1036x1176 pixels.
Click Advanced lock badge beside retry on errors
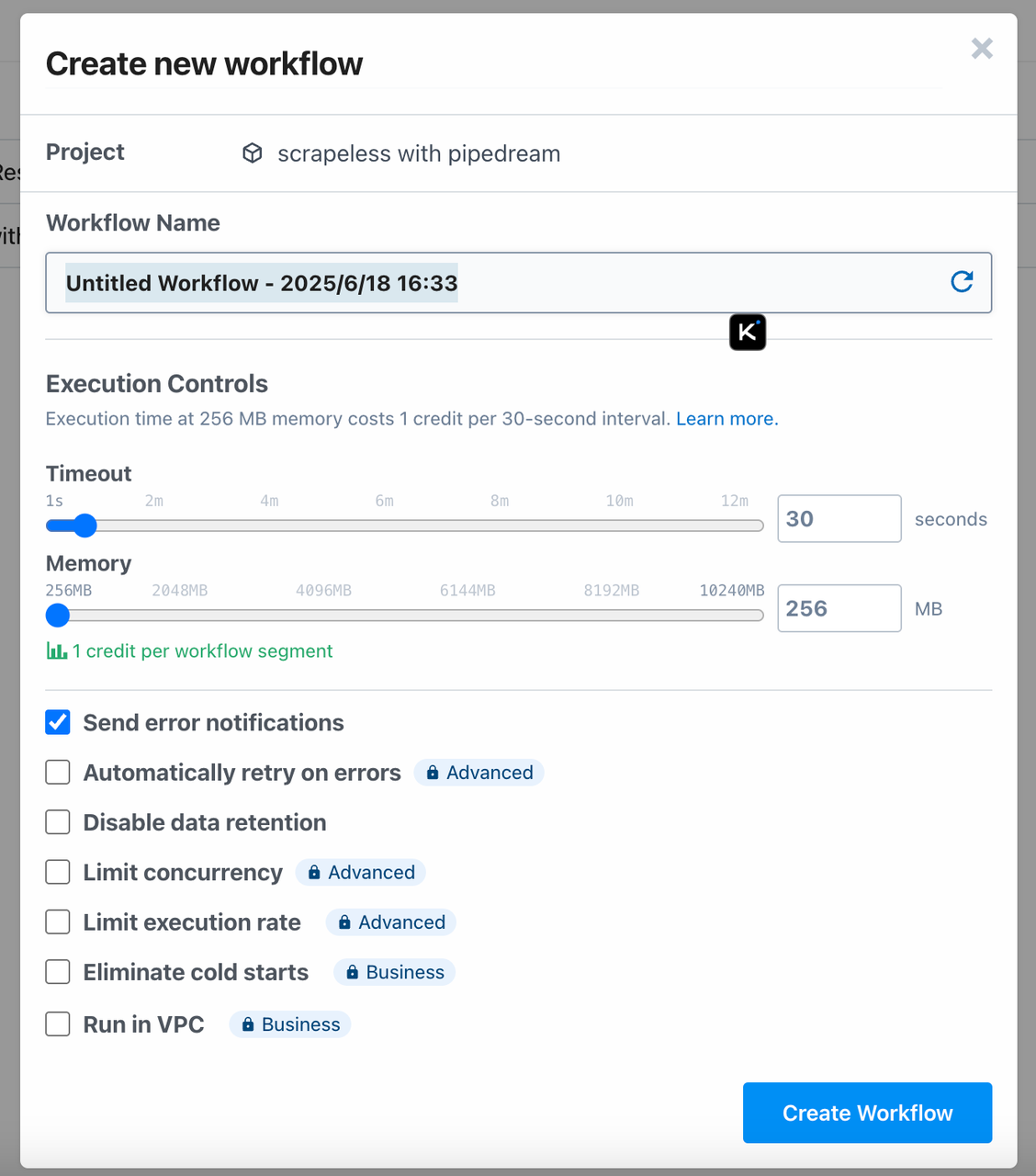pos(479,773)
